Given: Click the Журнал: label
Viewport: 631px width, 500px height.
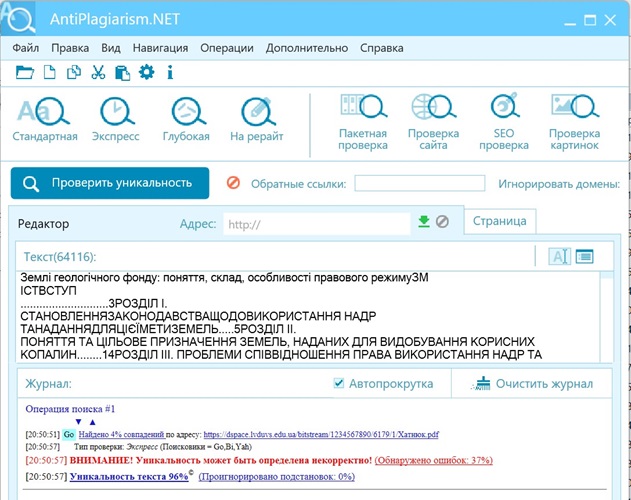Looking at the screenshot, I should [x=48, y=384].
